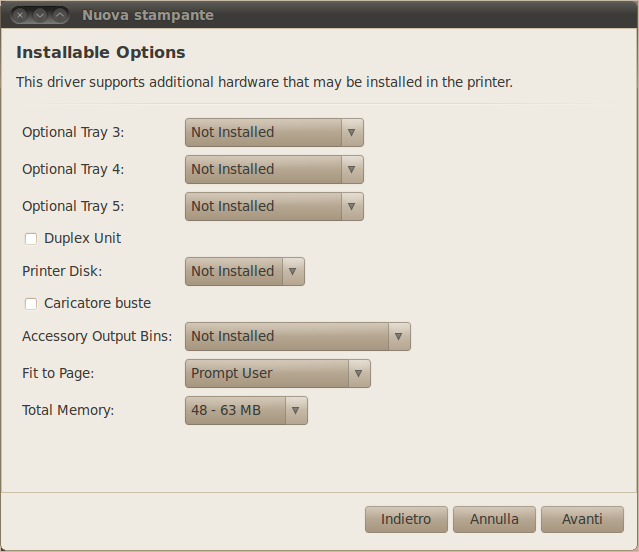Maximize the Nuova stampante window
This screenshot has width=639, height=552.
point(60,15)
